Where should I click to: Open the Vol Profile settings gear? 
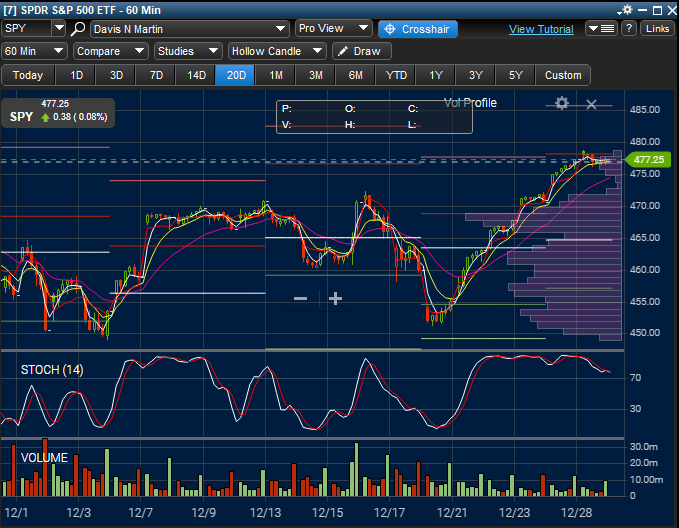(x=562, y=103)
